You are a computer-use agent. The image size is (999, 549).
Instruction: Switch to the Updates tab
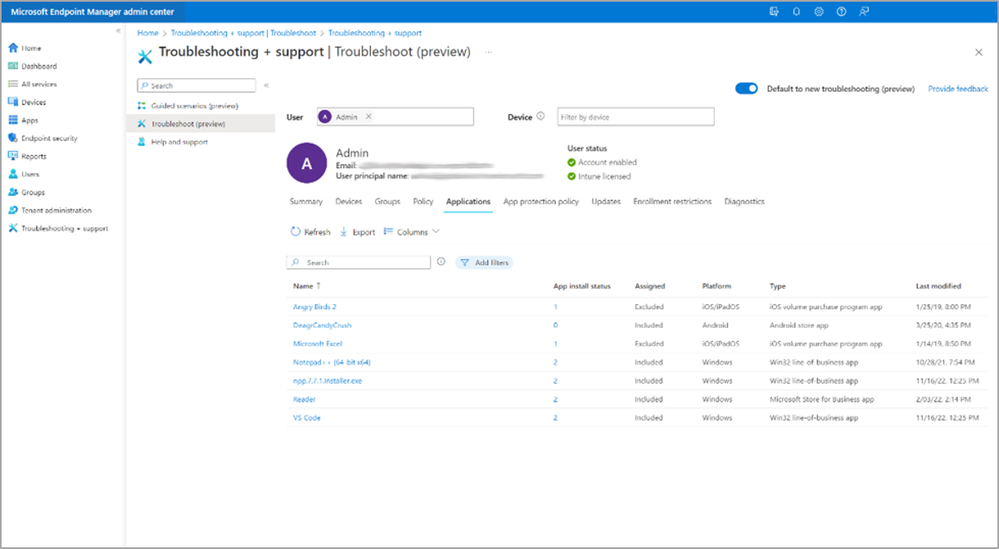606,201
